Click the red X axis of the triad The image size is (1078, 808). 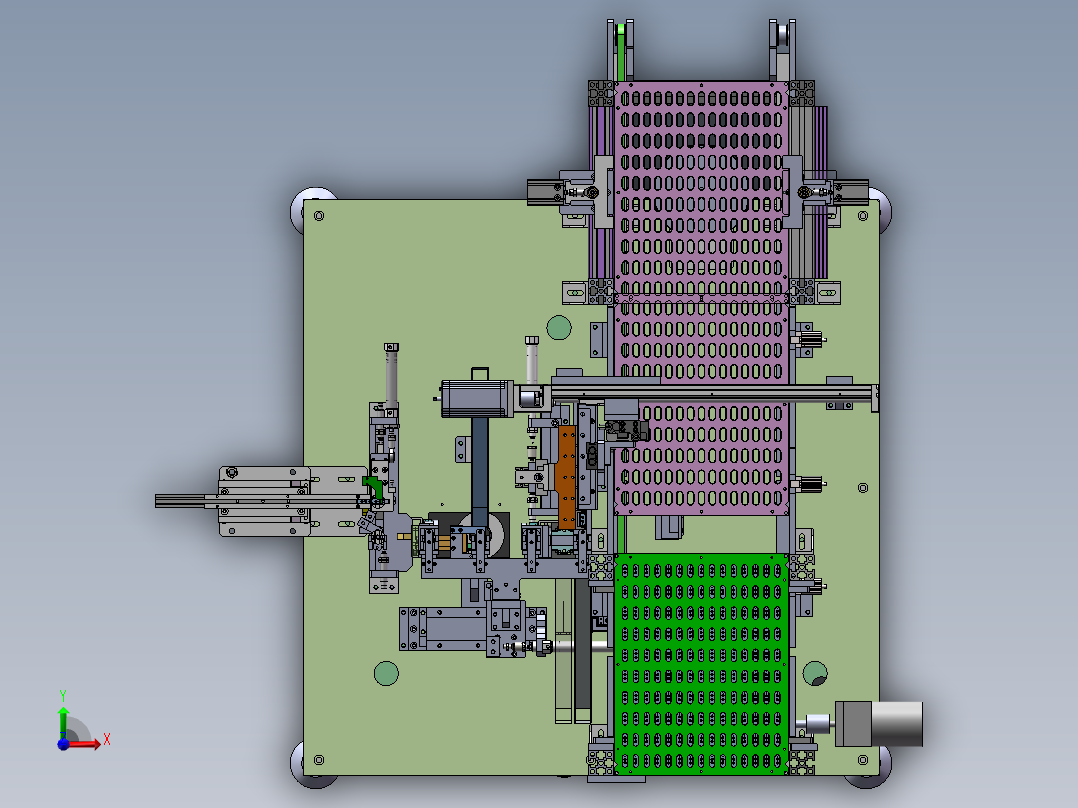86,744
